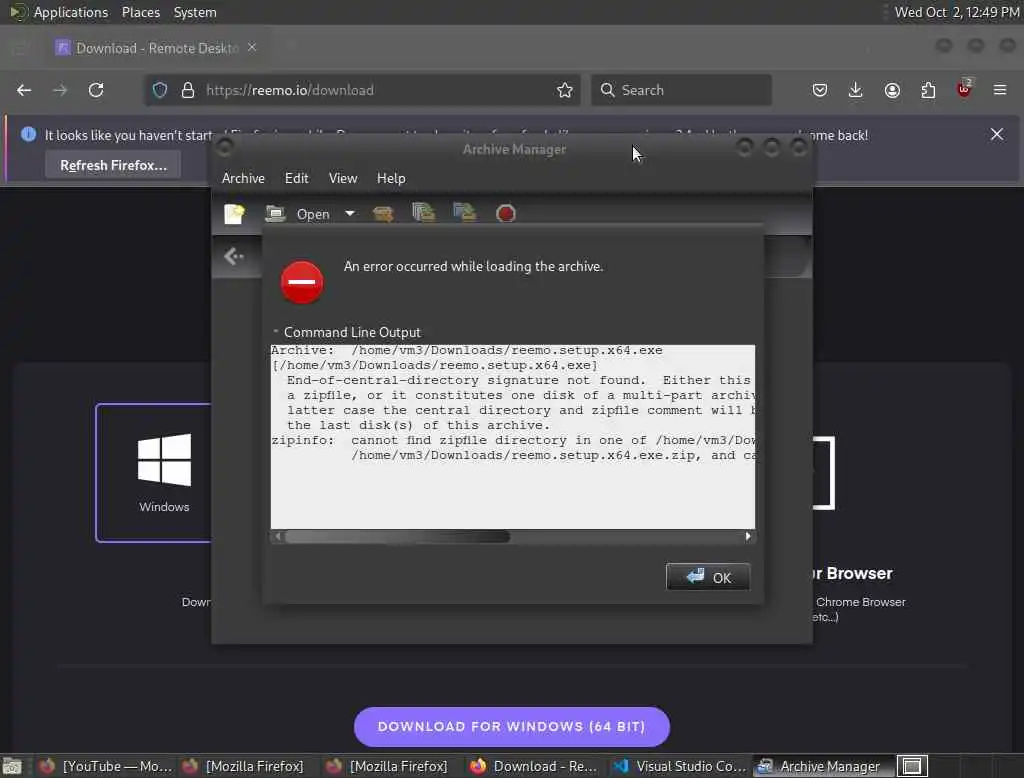
Task: Open the Help menu
Action: (x=391, y=178)
